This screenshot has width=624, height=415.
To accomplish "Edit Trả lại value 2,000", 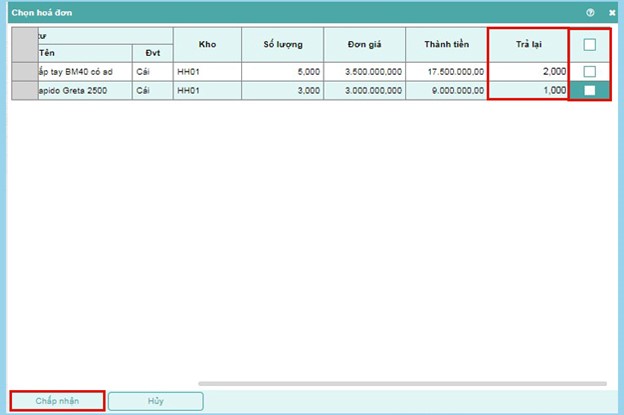I will pos(527,71).
